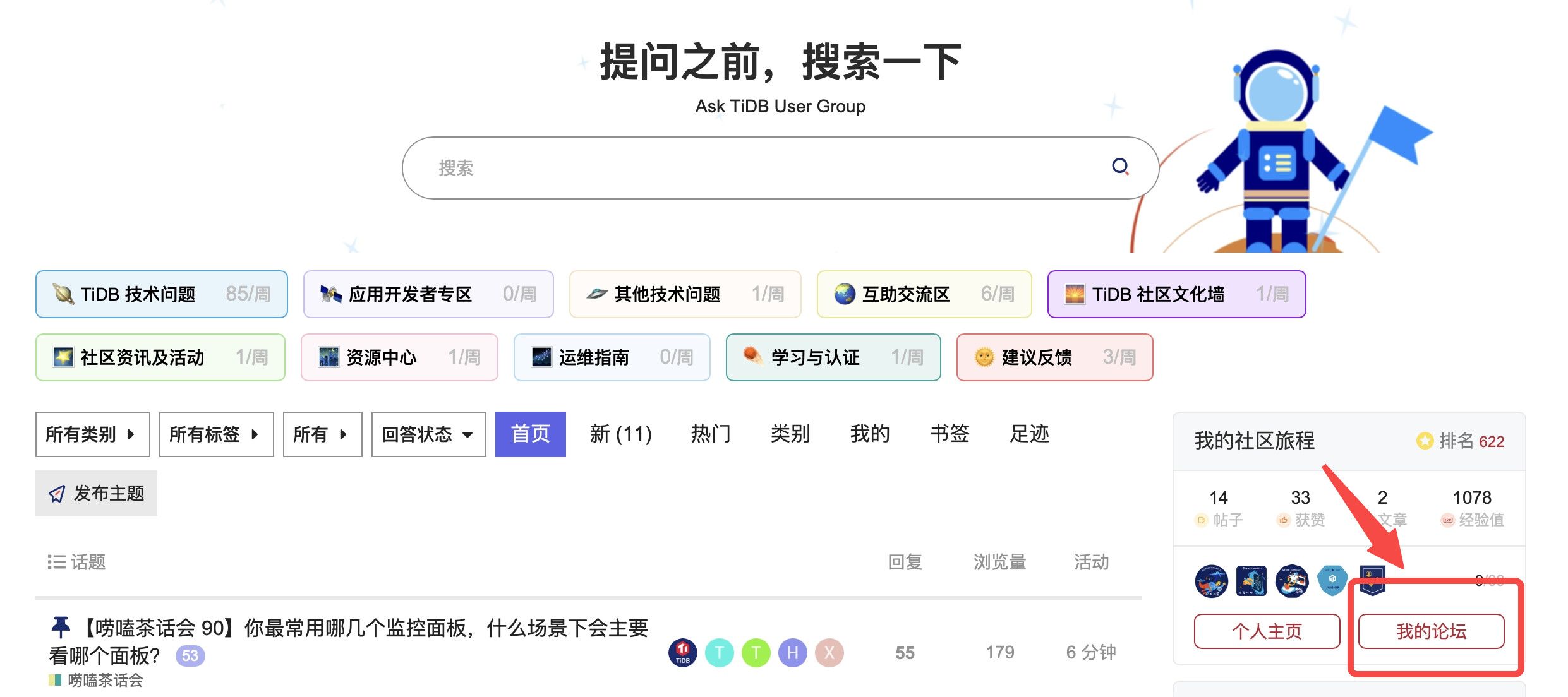
Task: Expand the 所有标签 tag dropdown
Action: [x=216, y=434]
